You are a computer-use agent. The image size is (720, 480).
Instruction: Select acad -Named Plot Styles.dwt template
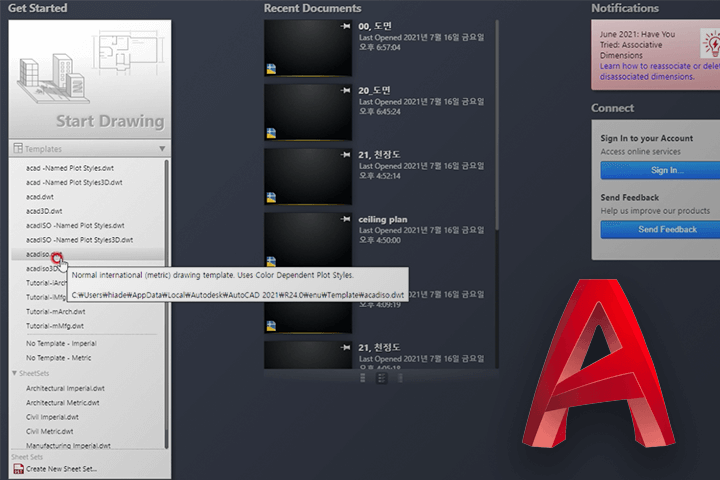[70, 168]
